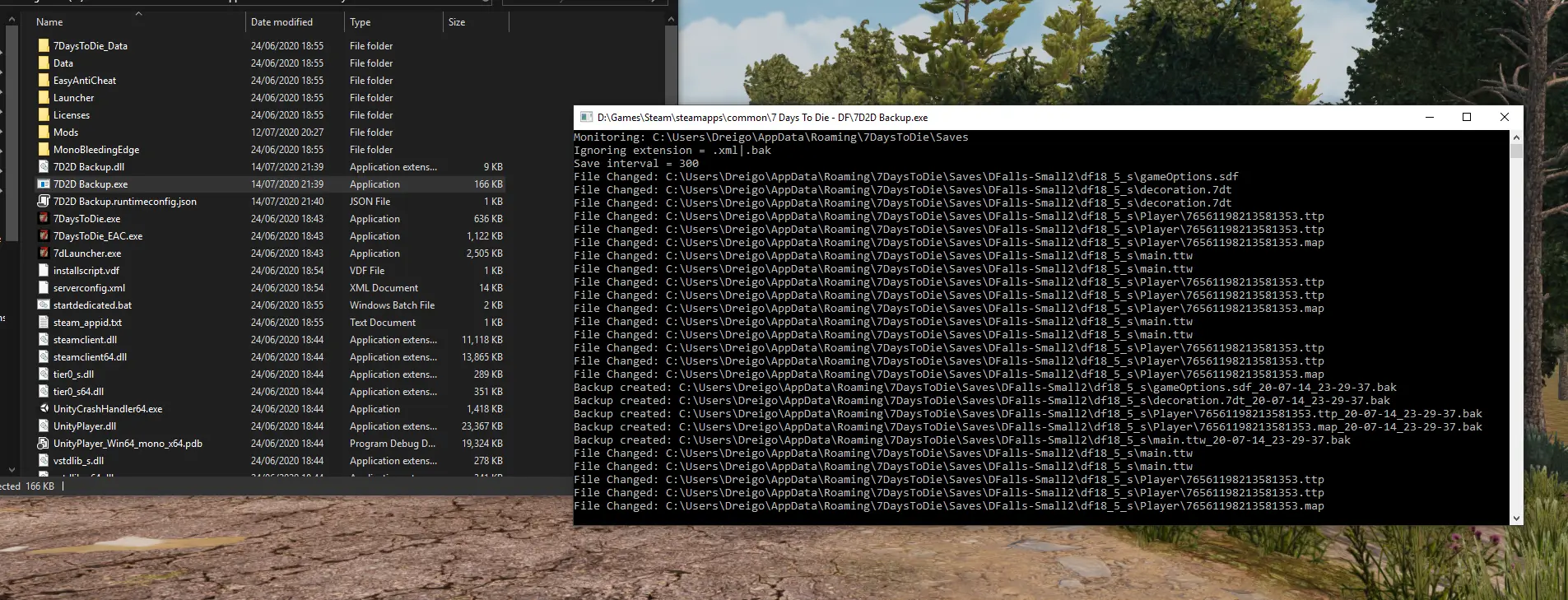Click the Mods folder icon

tap(44, 133)
